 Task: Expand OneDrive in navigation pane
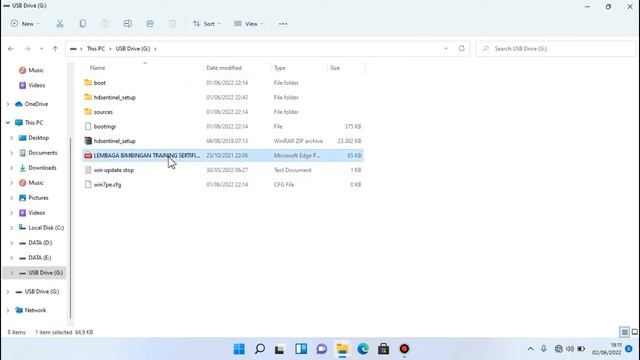(8, 104)
